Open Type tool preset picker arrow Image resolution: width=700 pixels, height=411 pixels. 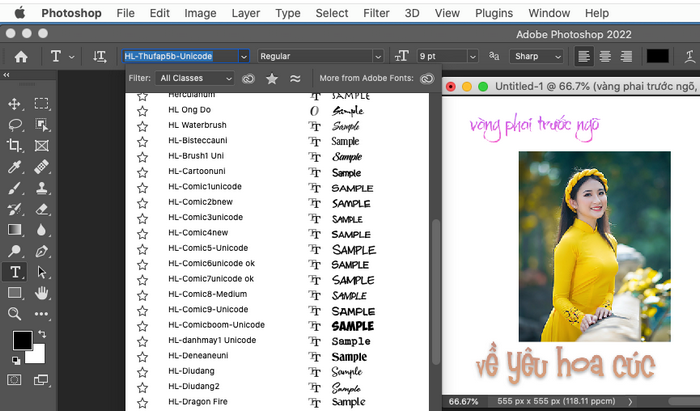pyautogui.click(x=71, y=57)
